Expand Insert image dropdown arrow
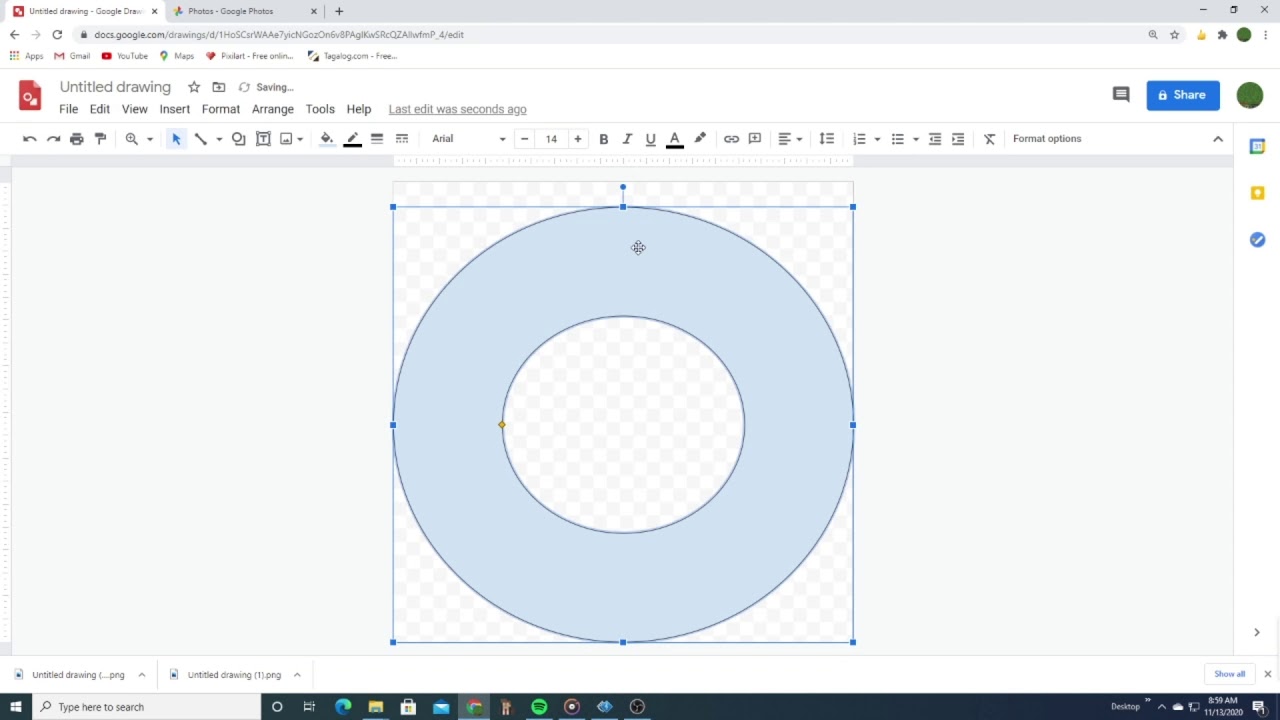This screenshot has width=1280, height=720. pos(300,139)
